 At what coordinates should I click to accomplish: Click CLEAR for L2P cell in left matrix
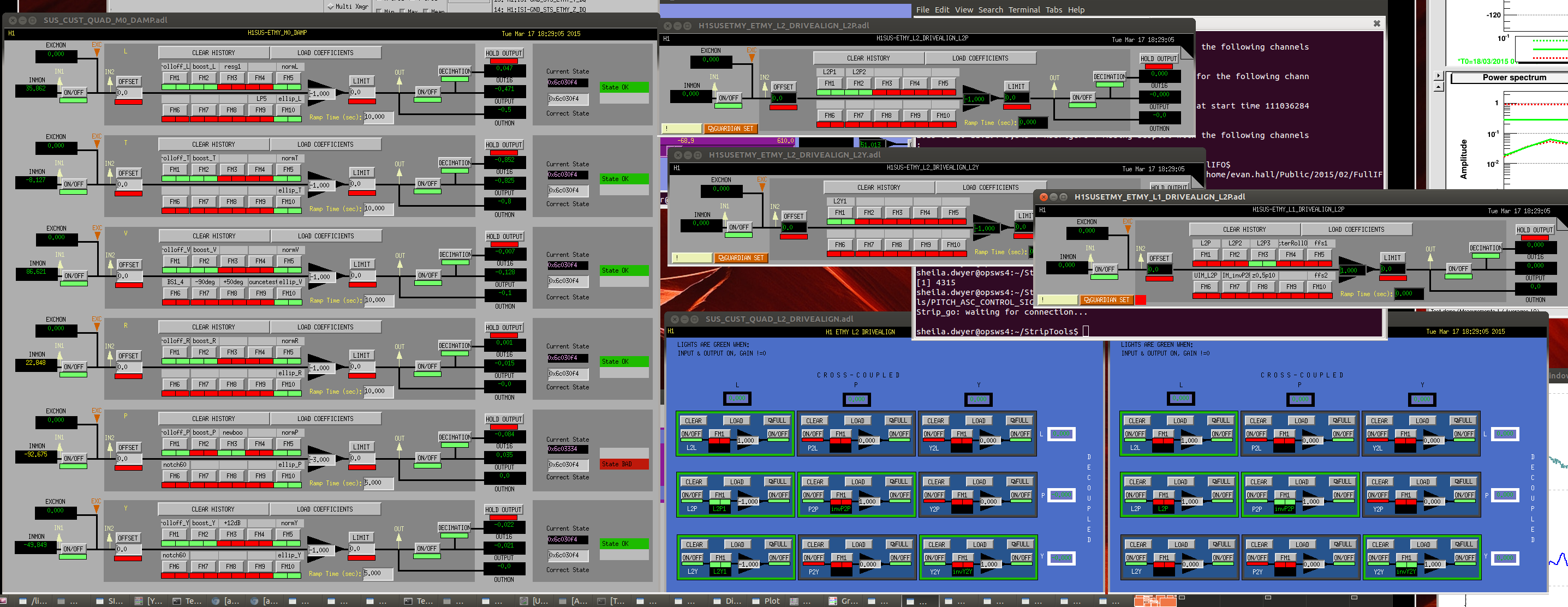[694, 482]
